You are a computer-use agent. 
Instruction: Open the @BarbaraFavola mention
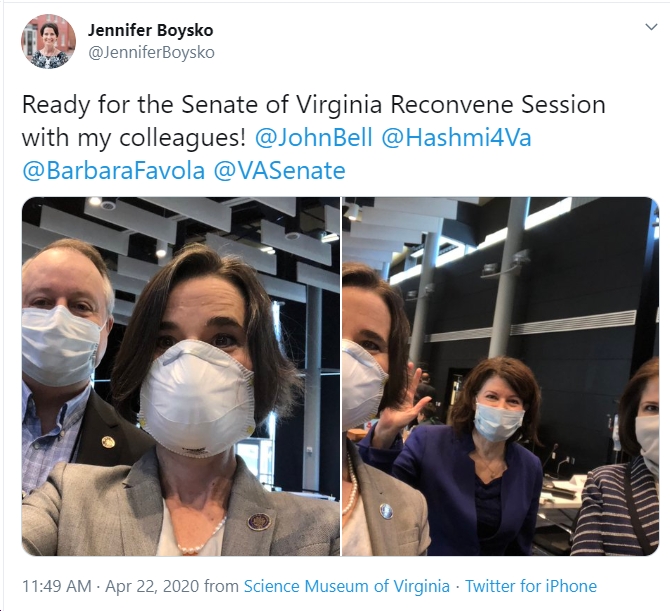pos(114,171)
